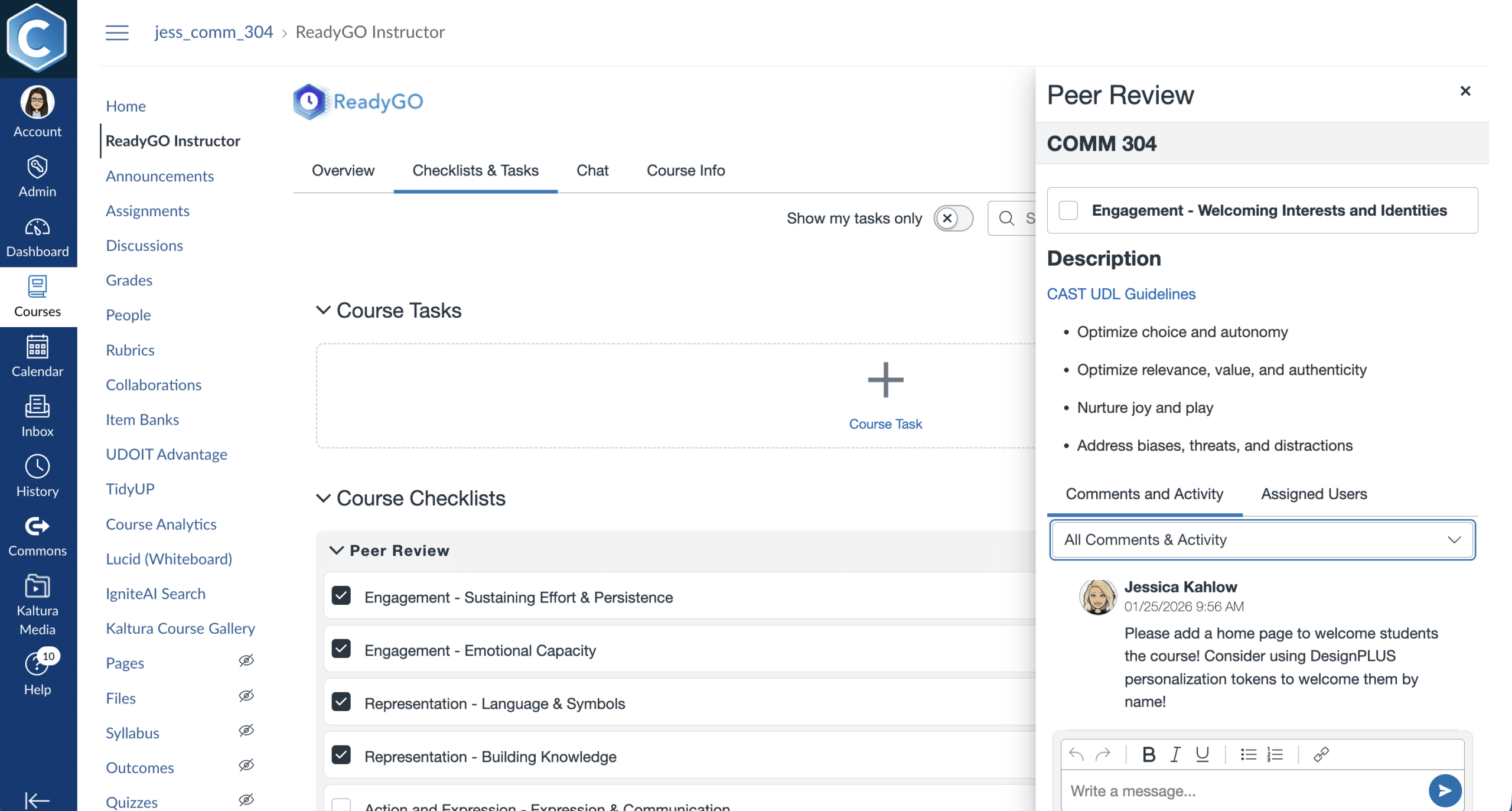
Task: Open the CAST UDL Guidelines link
Action: coord(1120,294)
